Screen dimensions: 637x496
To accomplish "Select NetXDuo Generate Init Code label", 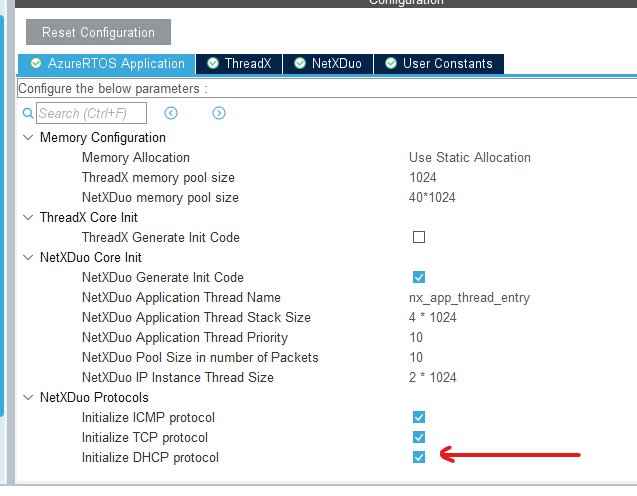I will point(162,277).
